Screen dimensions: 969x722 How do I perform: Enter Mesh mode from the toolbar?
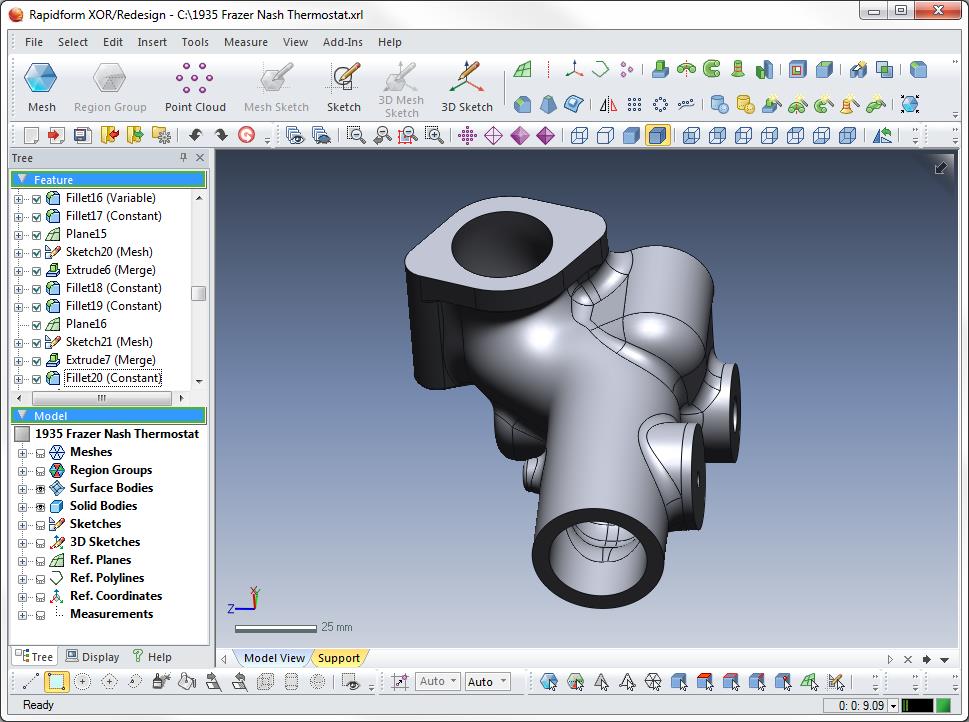41,87
